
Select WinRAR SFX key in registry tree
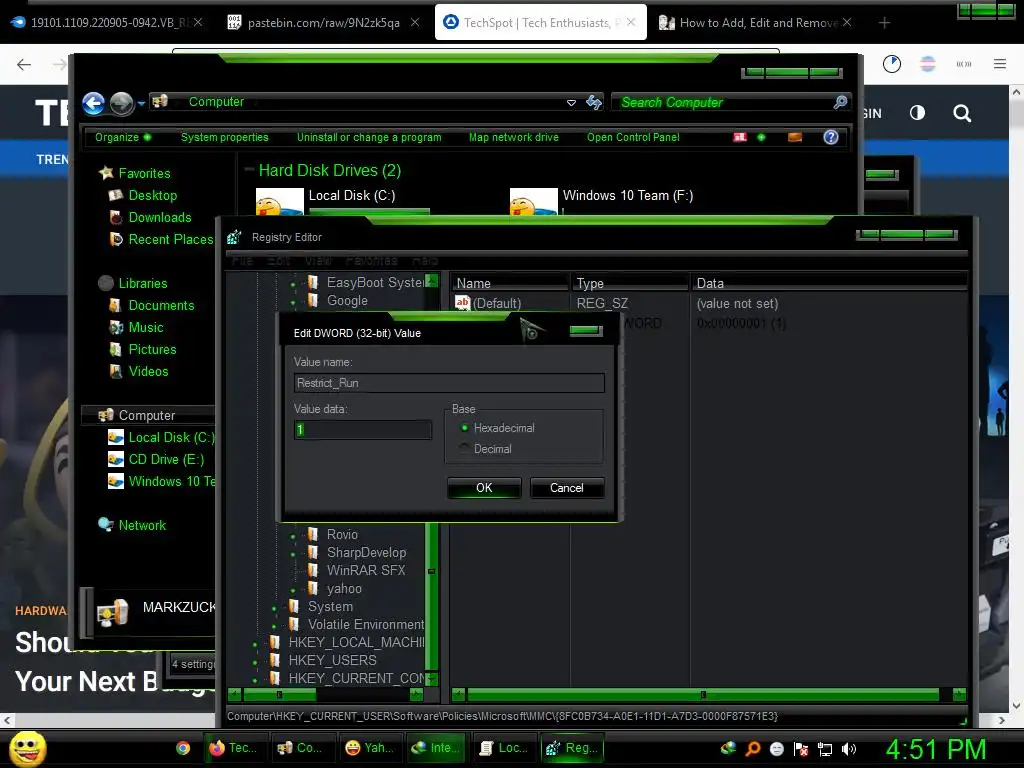(x=366, y=570)
